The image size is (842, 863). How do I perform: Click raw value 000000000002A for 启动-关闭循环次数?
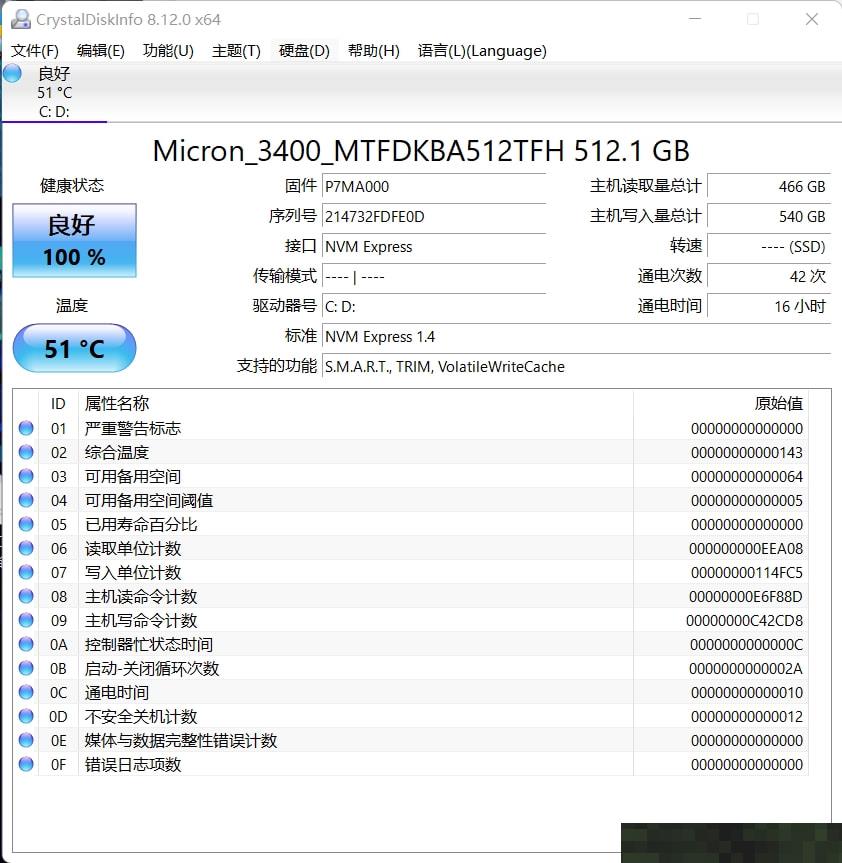[x=746, y=669]
